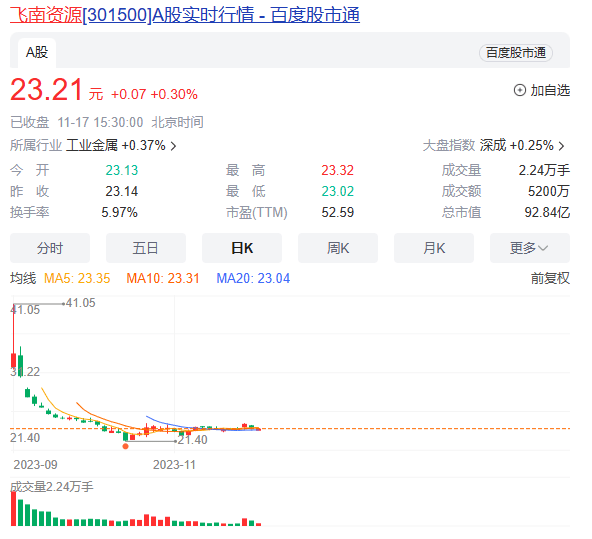
Task: Expand industry details chevron after +0.37%
Action: click(173, 146)
